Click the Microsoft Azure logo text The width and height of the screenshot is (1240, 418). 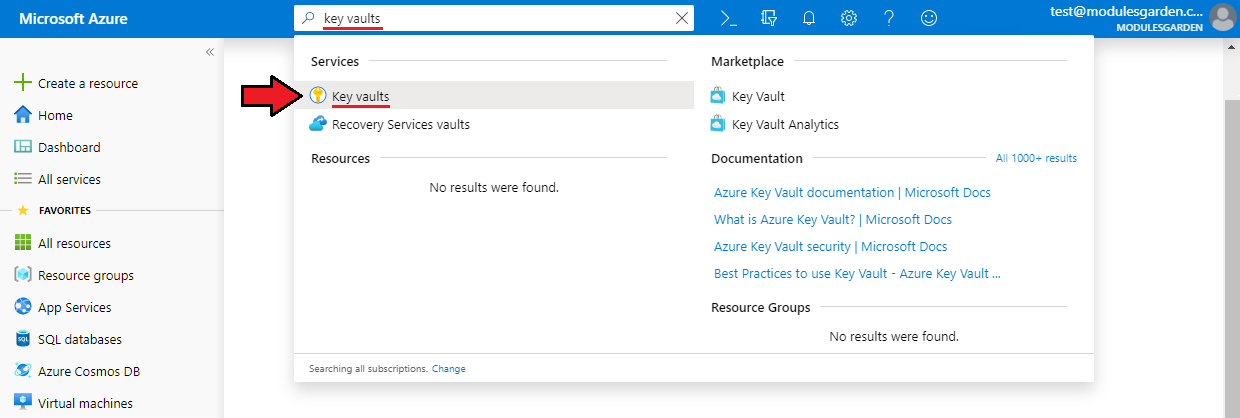pyautogui.click(x=73, y=18)
